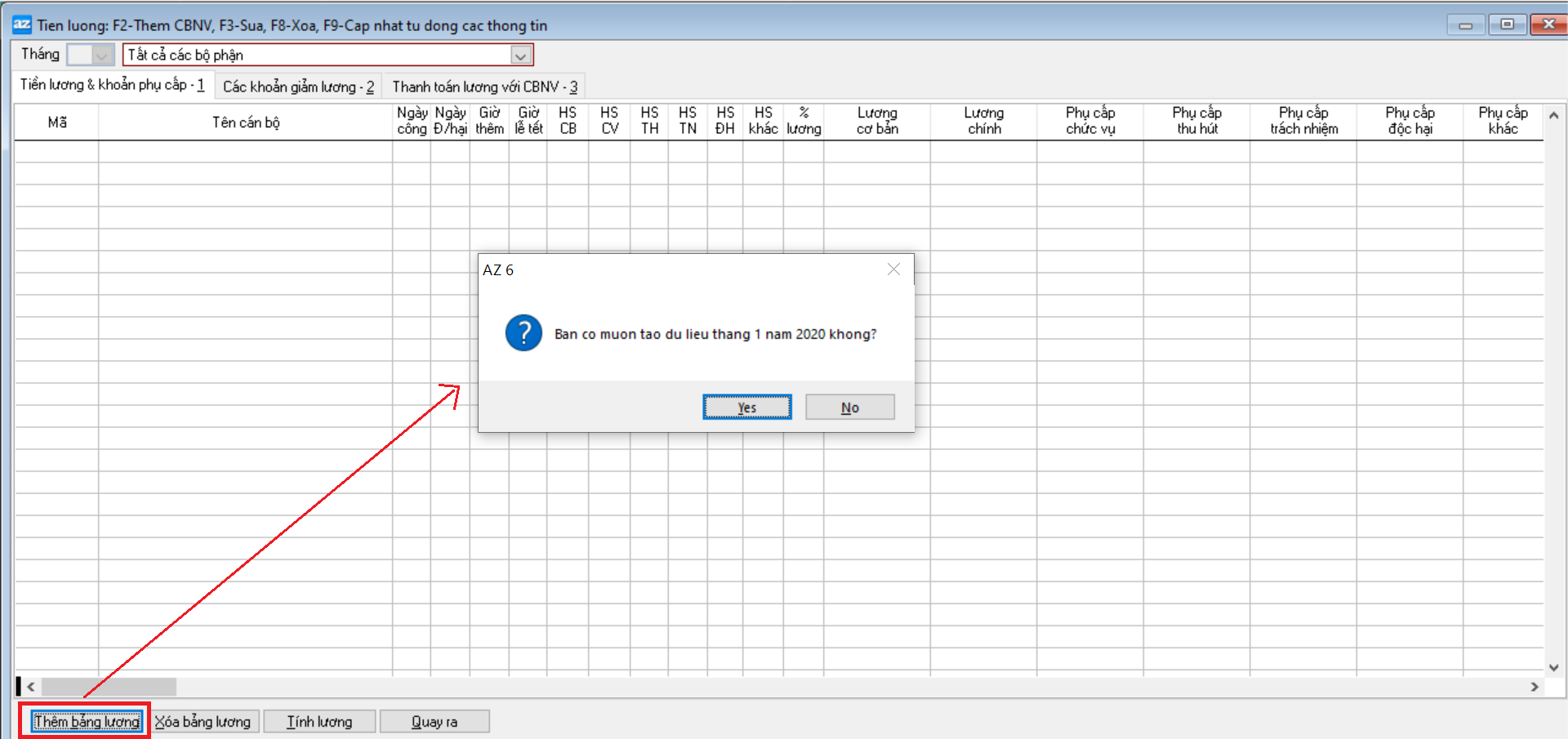Click No in the AZ 6 dialog
Screen dimensions: 1568x739
point(849,407)
